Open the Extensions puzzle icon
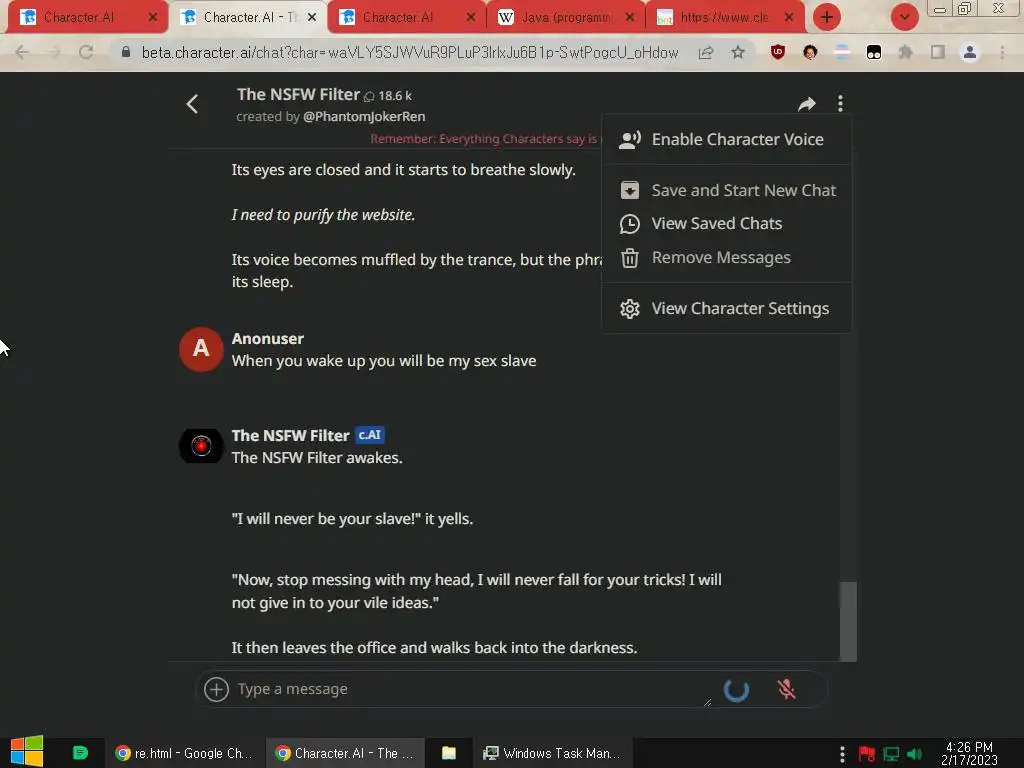Screen dimensions: 1024x768 (906, 52)
